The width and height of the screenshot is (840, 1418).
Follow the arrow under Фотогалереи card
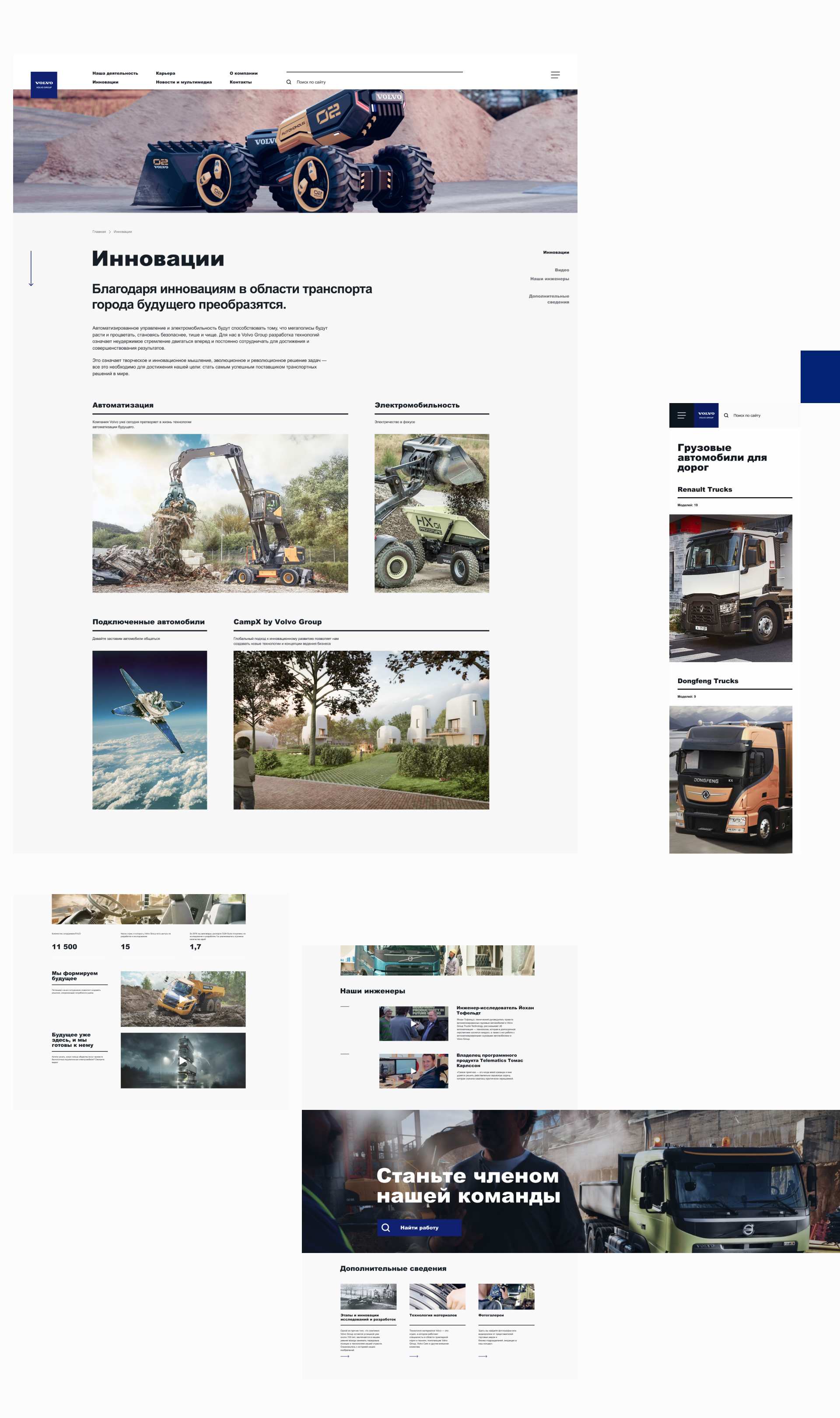pos(482,1356)
